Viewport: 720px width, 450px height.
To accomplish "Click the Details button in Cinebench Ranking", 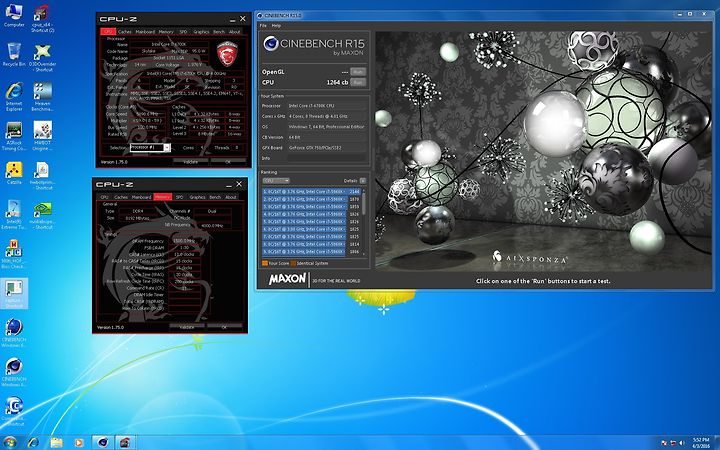I will [363, 181].
